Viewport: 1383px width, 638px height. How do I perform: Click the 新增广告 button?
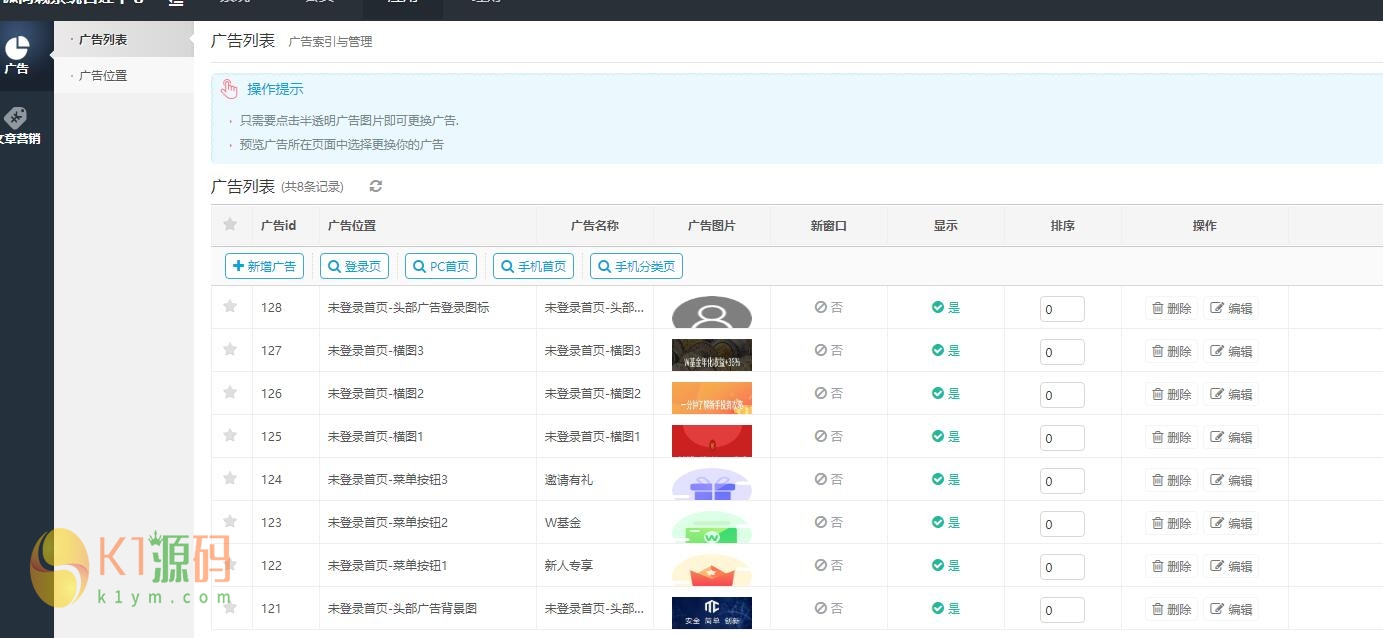pyautogui.click(x=264, y=266)
